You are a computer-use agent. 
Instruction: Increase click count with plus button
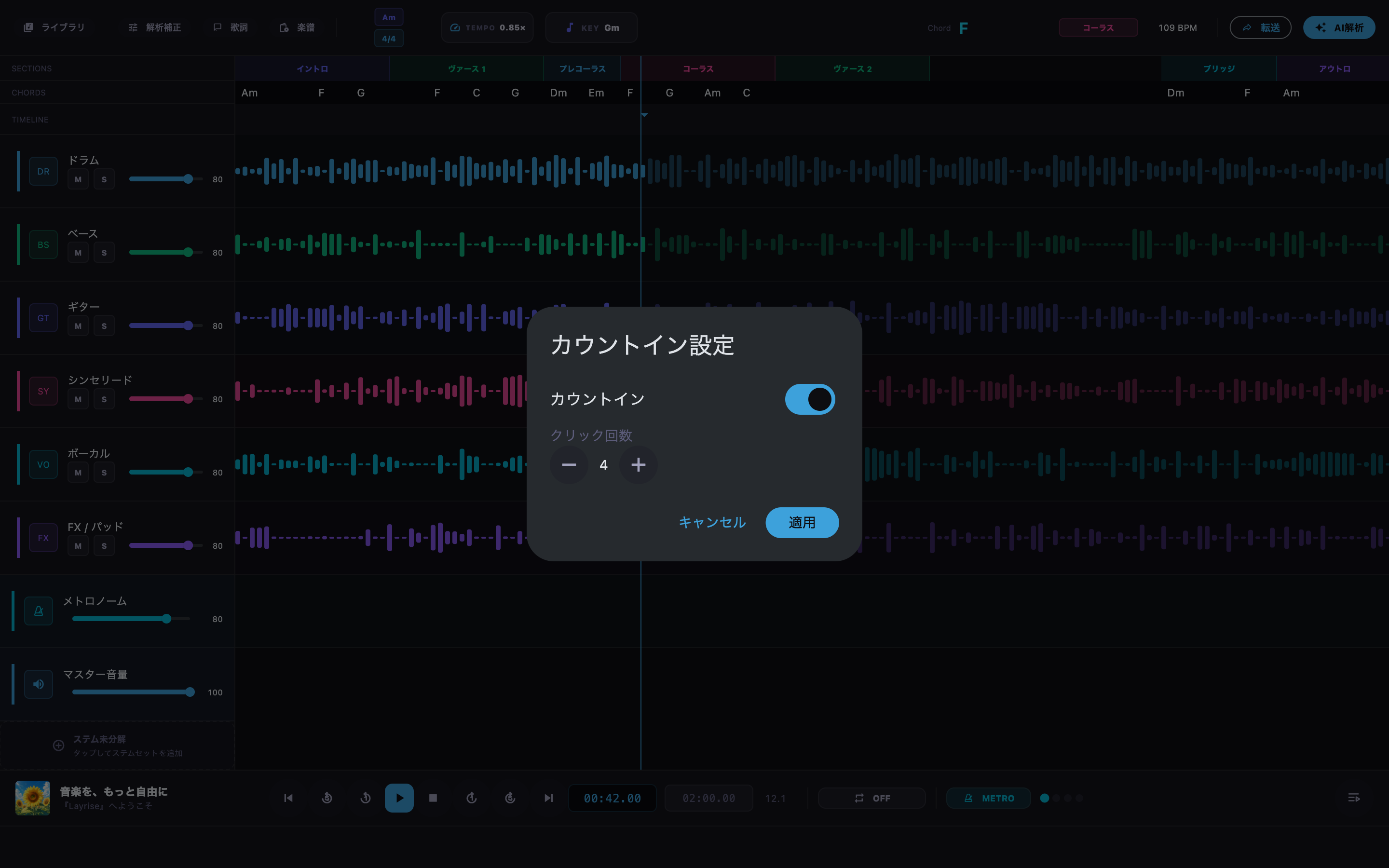[x=638, y=464]
